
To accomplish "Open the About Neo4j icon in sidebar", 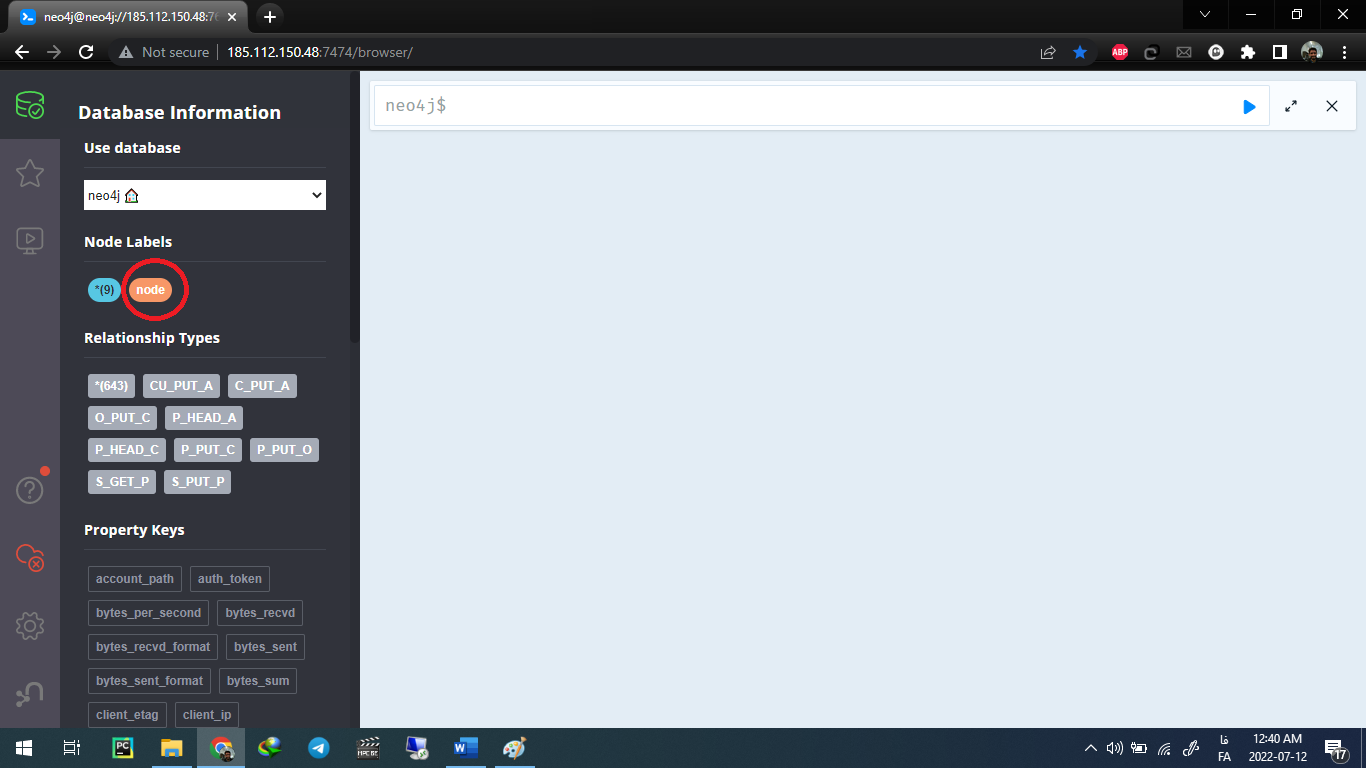I will [30, 693].
